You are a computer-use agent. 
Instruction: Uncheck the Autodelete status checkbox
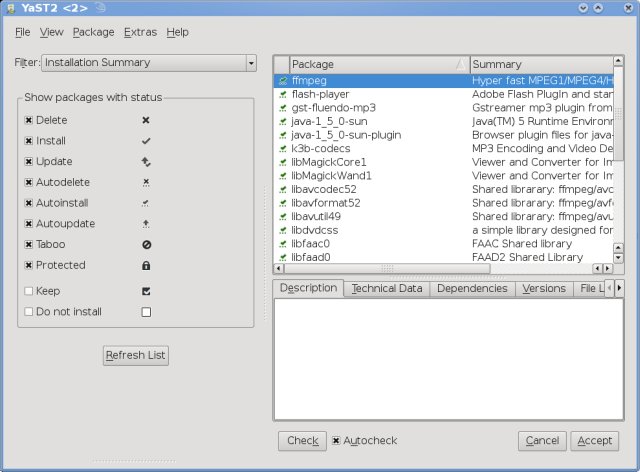point(29,182)
